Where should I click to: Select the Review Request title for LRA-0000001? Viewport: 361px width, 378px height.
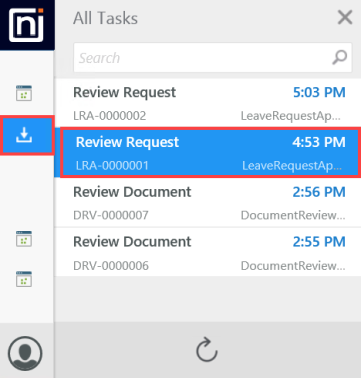click(127, 142)
